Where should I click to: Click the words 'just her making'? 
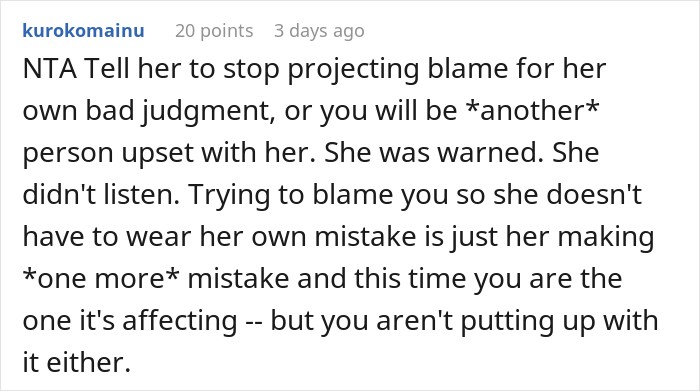point(552,238)
